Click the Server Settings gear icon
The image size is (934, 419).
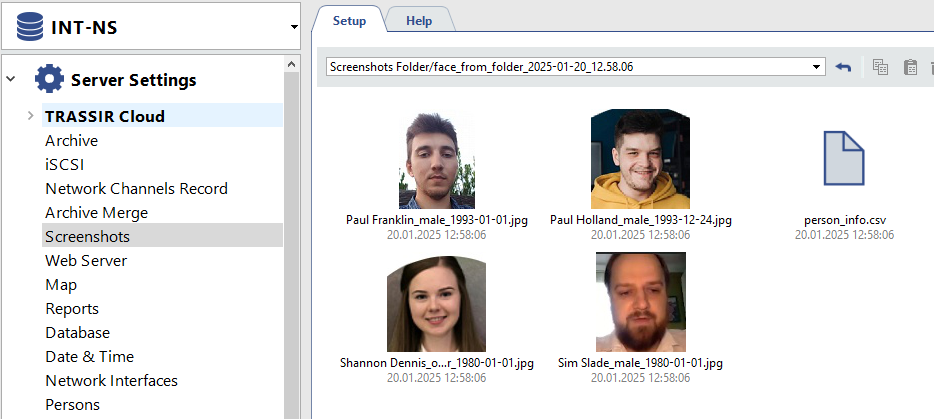click(49, 79)
